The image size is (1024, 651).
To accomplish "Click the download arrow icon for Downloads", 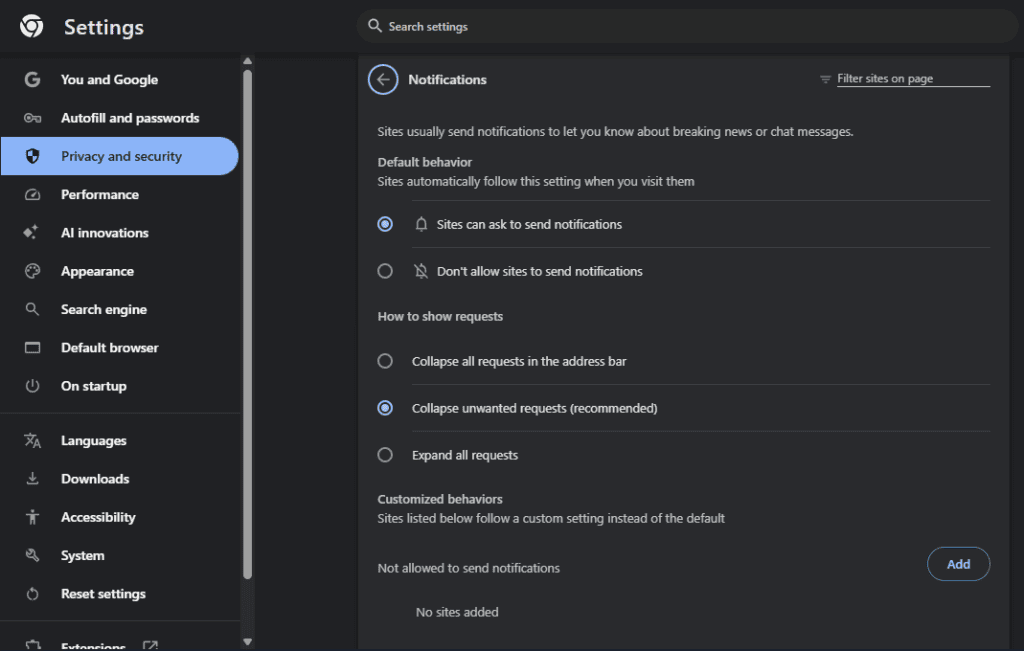I will coord(32,479).
